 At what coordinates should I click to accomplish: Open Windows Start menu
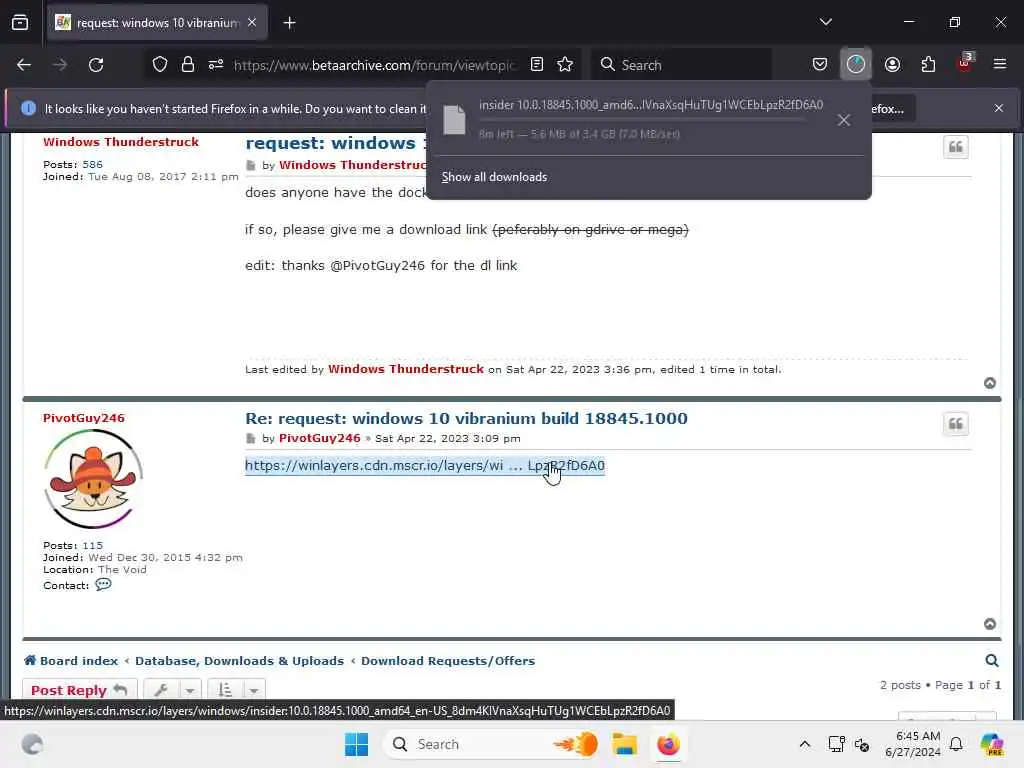click(357, 744)
